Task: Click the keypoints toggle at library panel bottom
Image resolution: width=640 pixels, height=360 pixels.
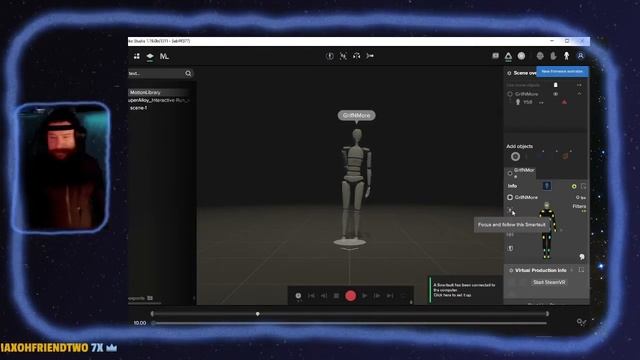Action: point(150,298)
